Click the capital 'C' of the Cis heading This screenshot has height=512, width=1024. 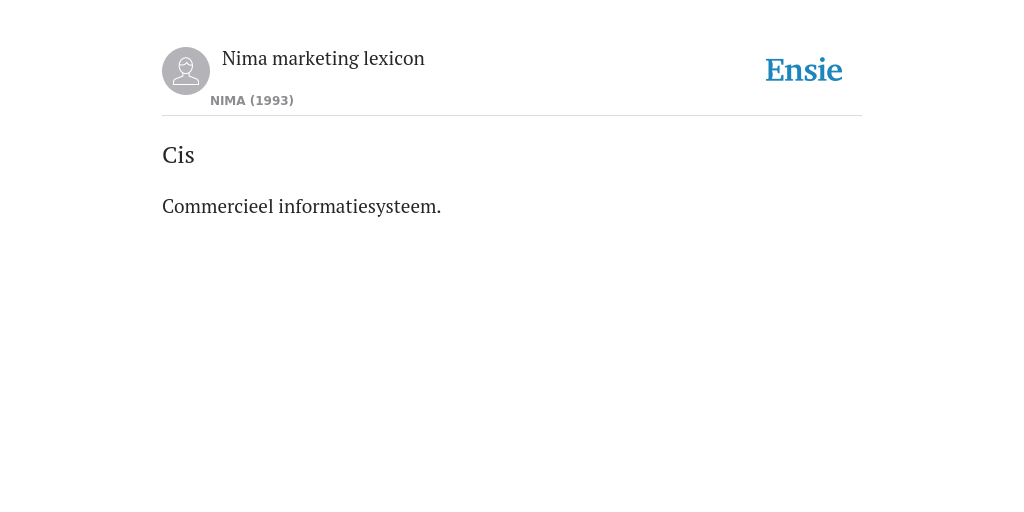click(x=169, y=155)
